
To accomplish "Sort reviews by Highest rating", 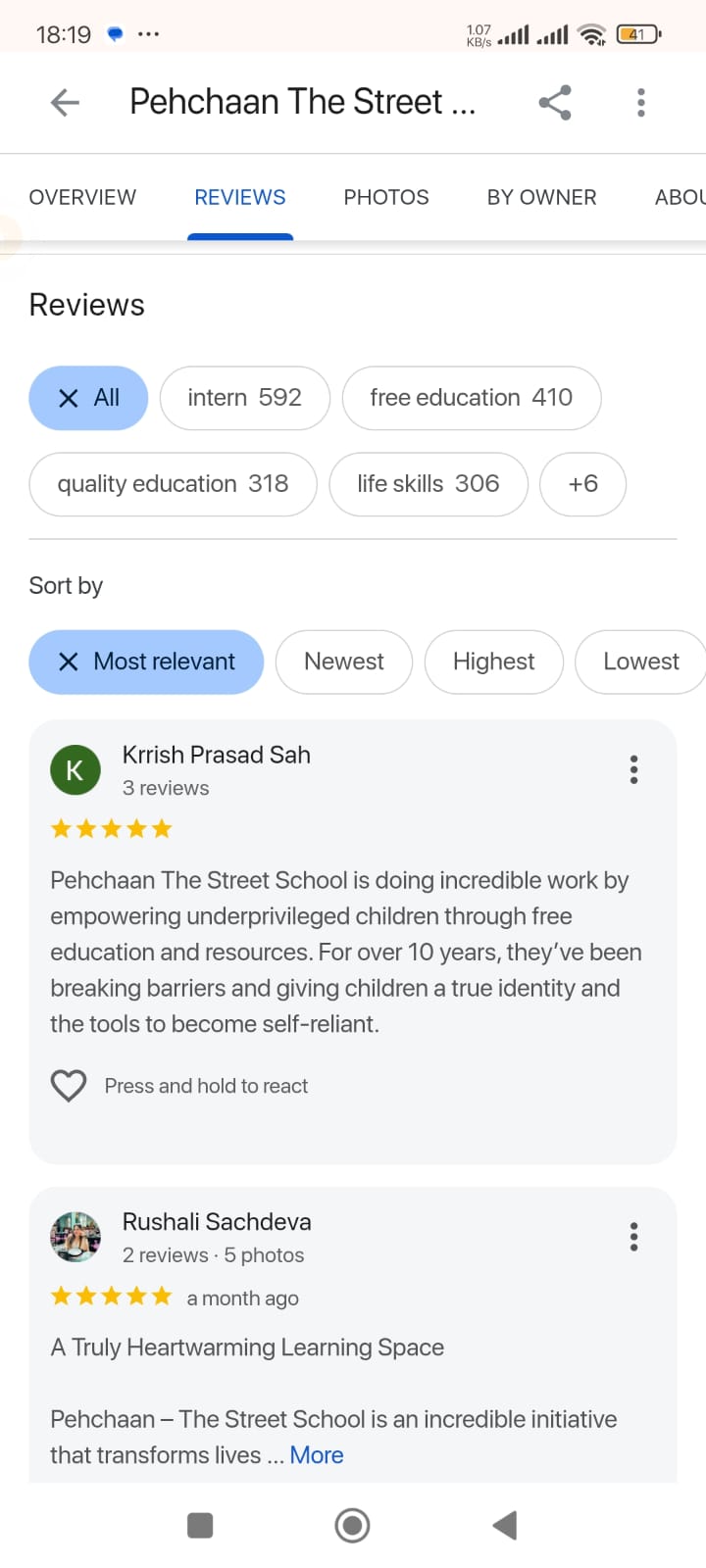I will 493,662.
